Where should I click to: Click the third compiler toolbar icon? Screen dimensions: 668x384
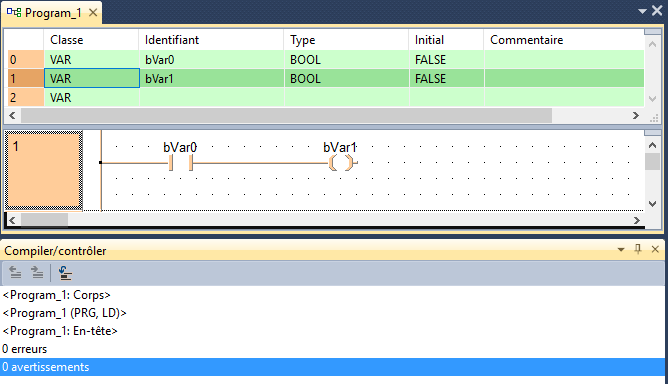click(65, 273)
